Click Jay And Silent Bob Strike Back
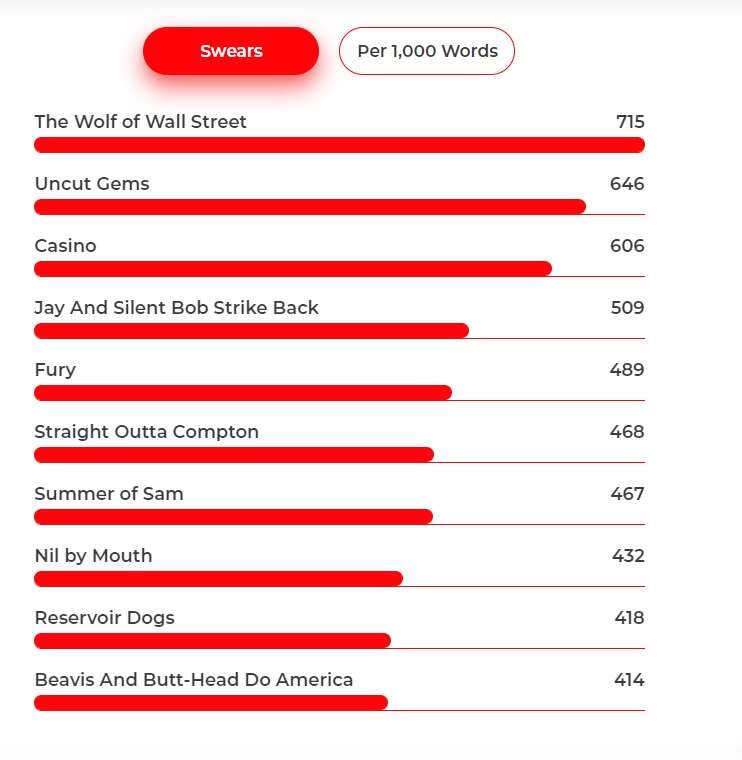 click(176, 308)
